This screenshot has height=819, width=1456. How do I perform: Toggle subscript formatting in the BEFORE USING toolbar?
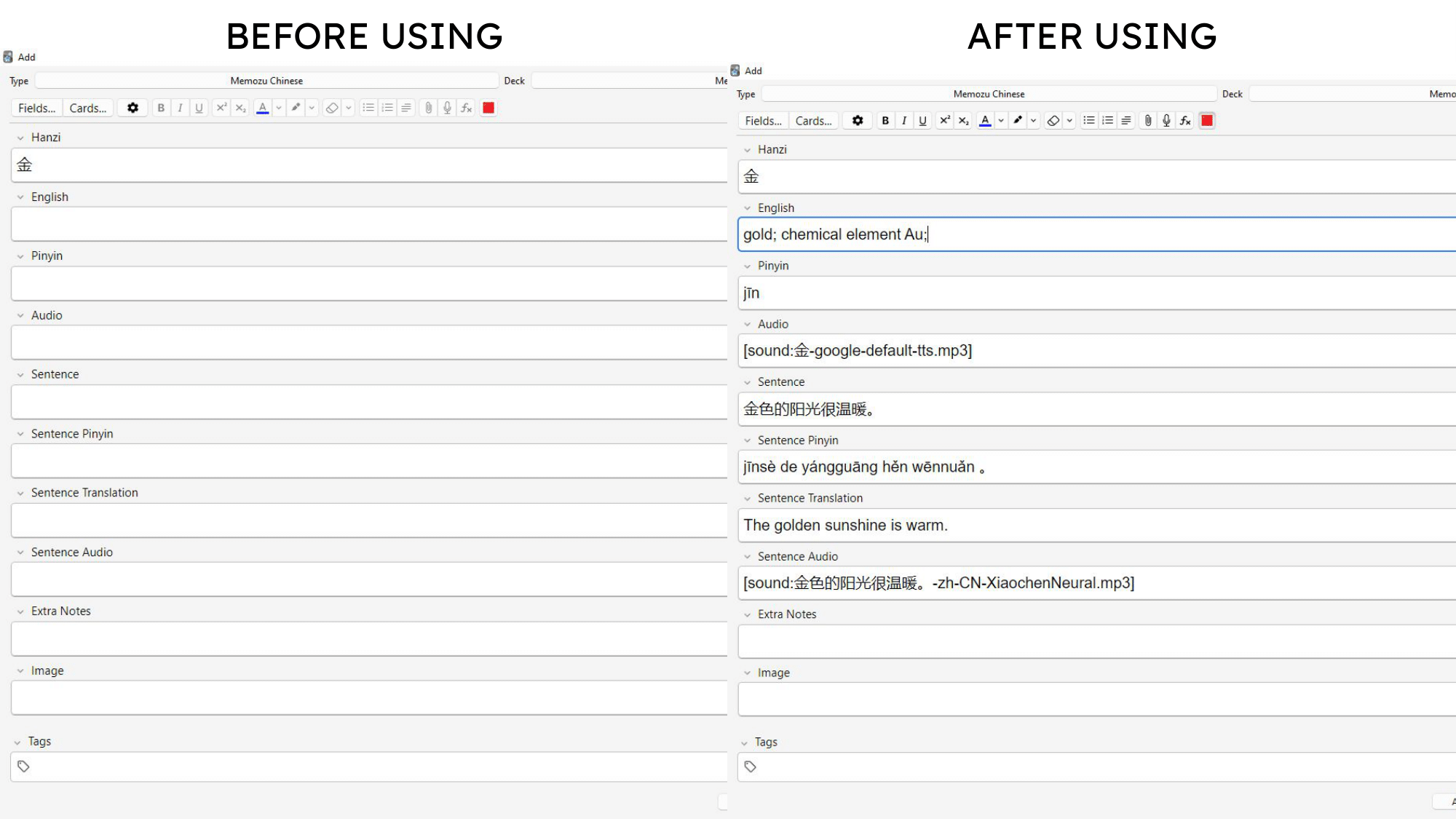click(240, 108)
